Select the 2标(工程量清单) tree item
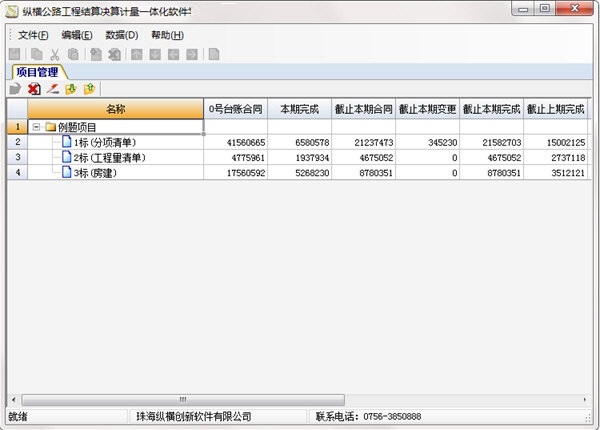Image resolution: width=600 pixels, height=430 pixels. [x=109, y=158]
